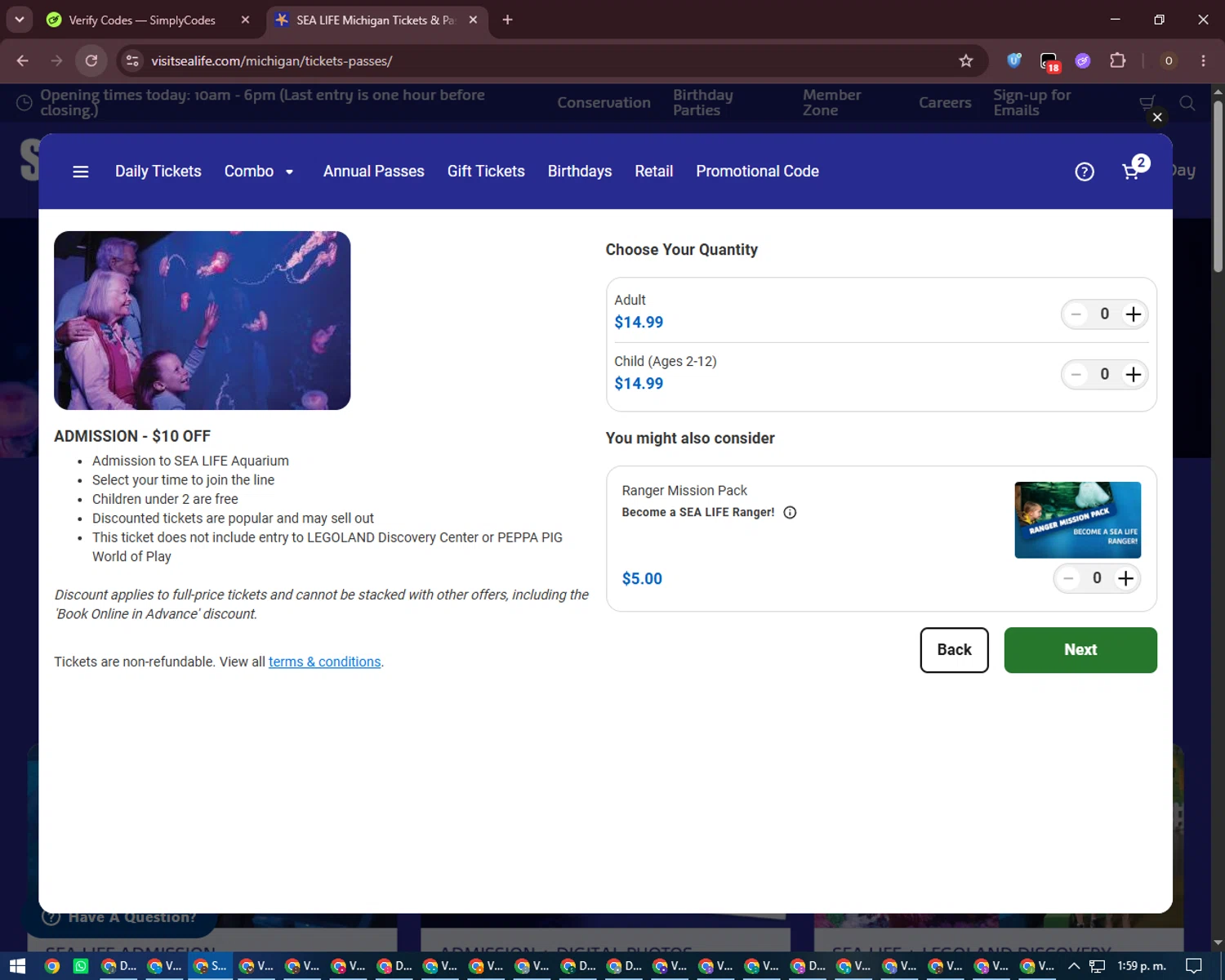Open the help question mark icon
The height and width of the screenshot is (980, 1225).
(x=1084, y=171)
